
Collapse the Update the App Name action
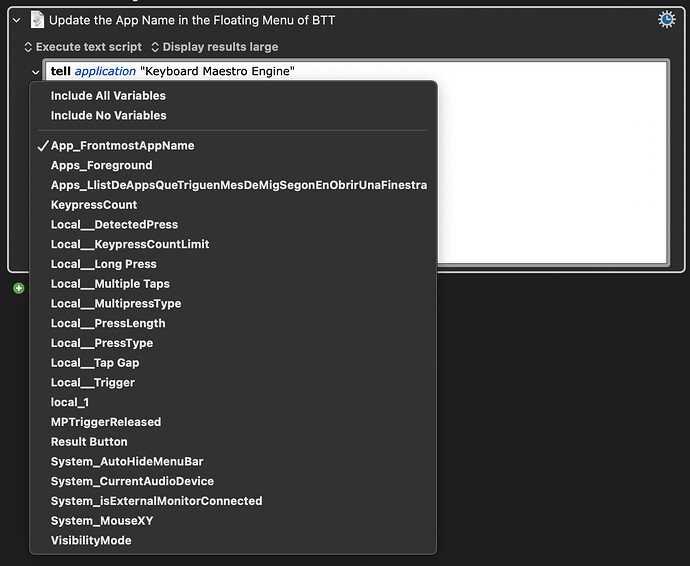(17, 20)
